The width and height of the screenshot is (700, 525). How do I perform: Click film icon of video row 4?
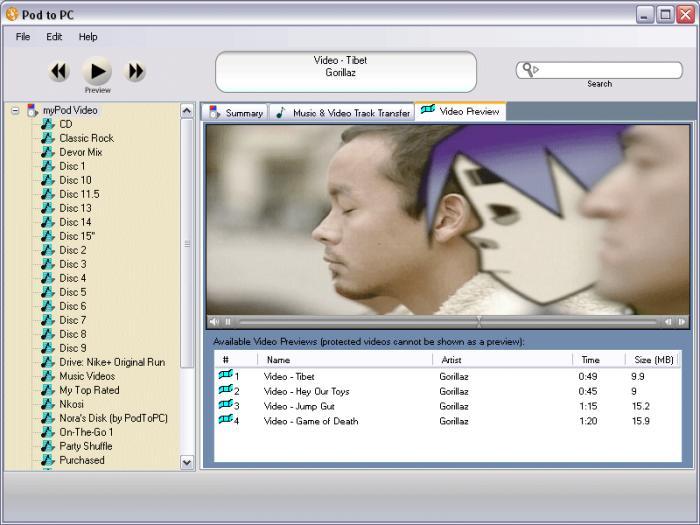click(226, 419)
